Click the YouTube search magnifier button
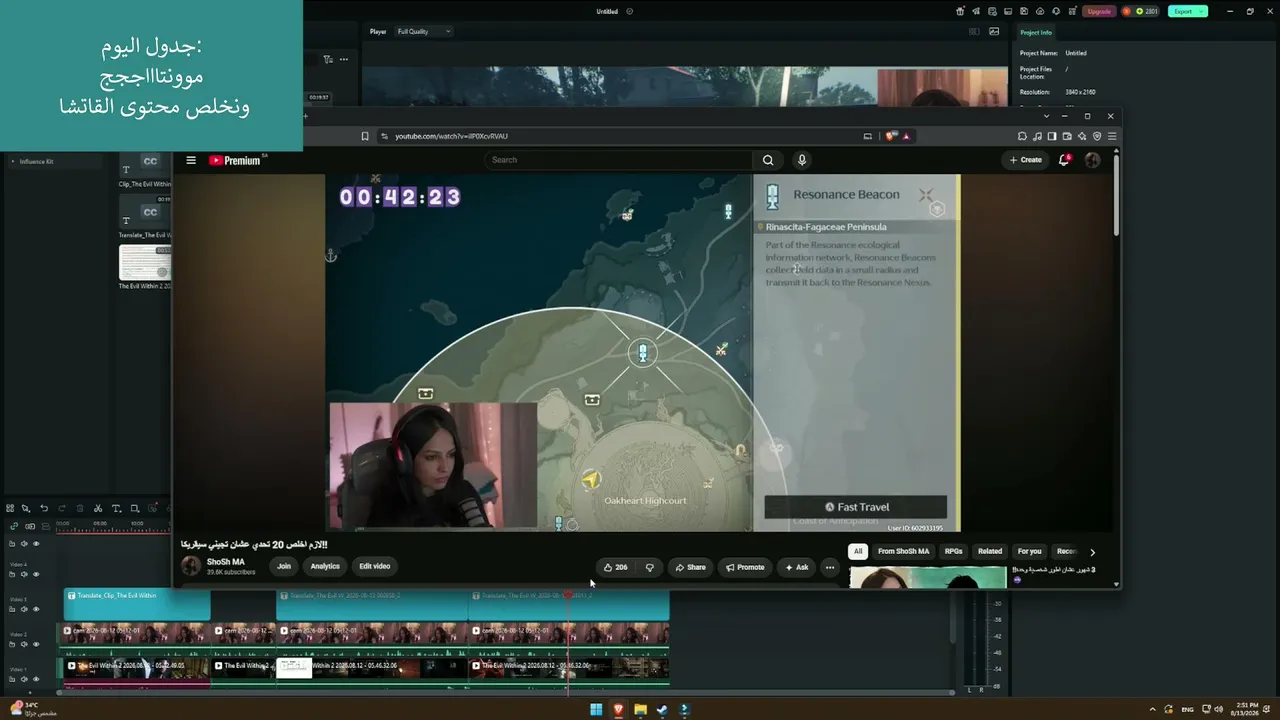This screenshot has width=1280, height=720. [x=768, y=160]
